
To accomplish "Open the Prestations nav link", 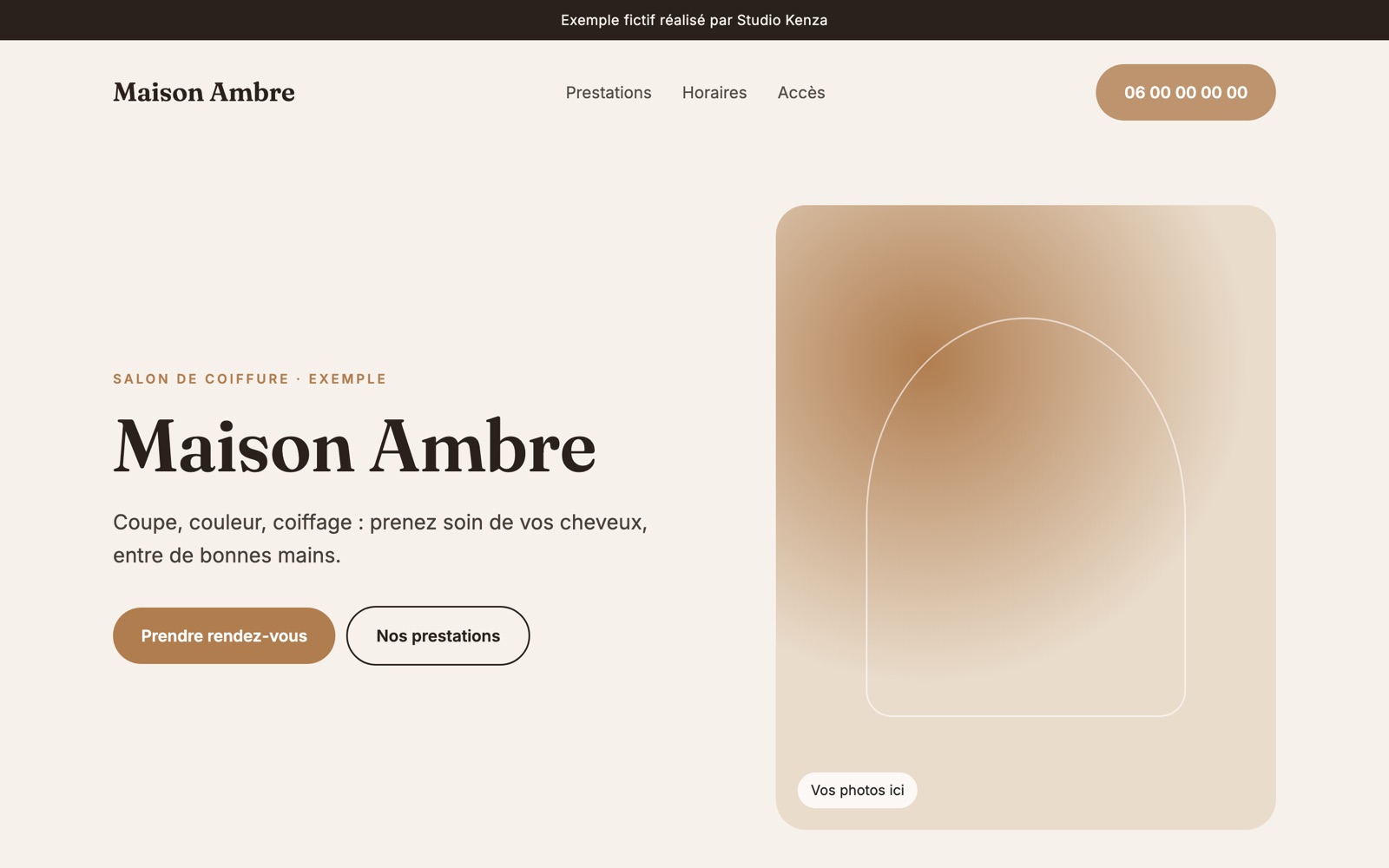I will click(x=609, y=93).
